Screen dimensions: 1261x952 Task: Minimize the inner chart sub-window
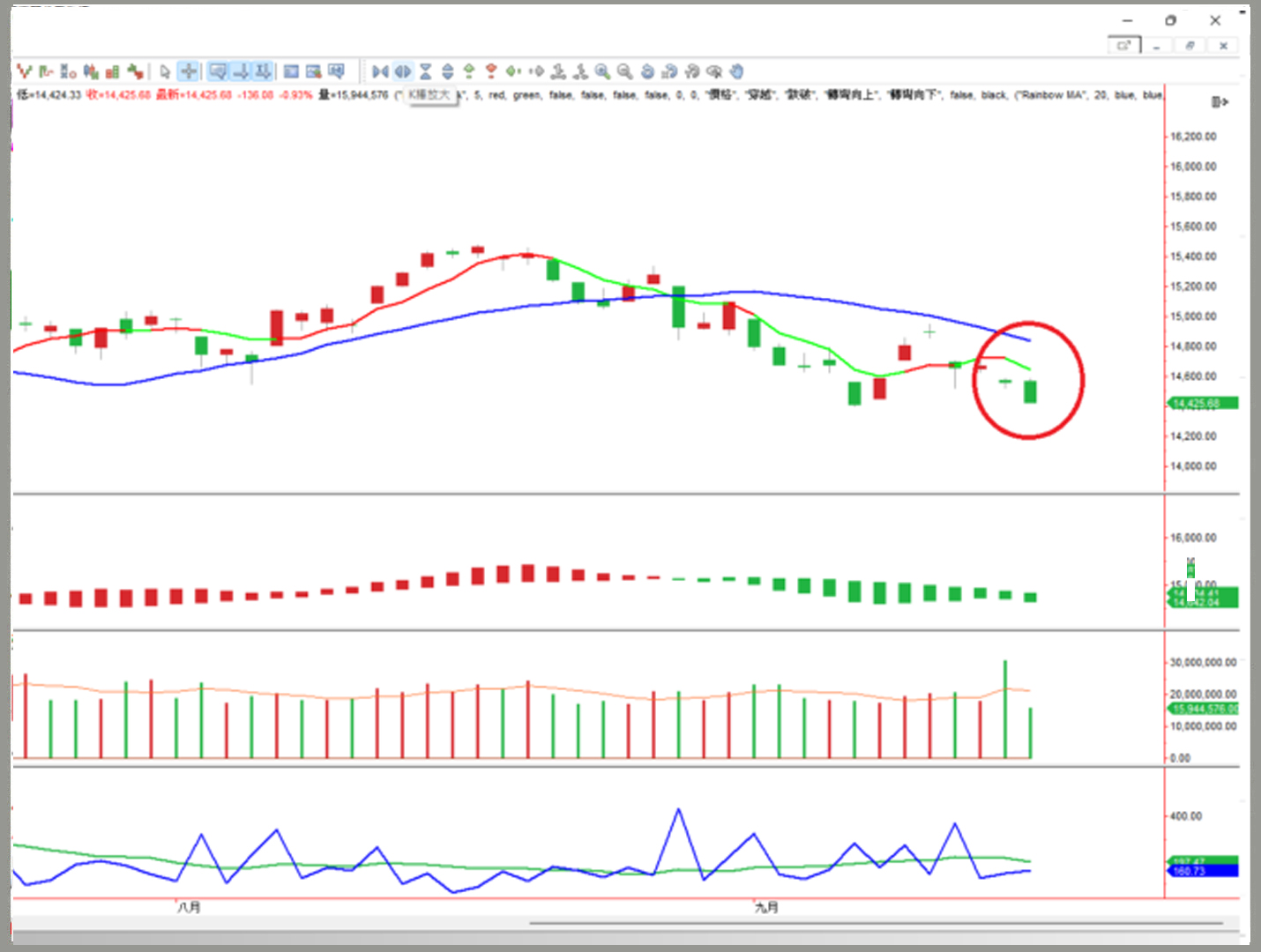pyautogui.click(x=1156, y=46)
